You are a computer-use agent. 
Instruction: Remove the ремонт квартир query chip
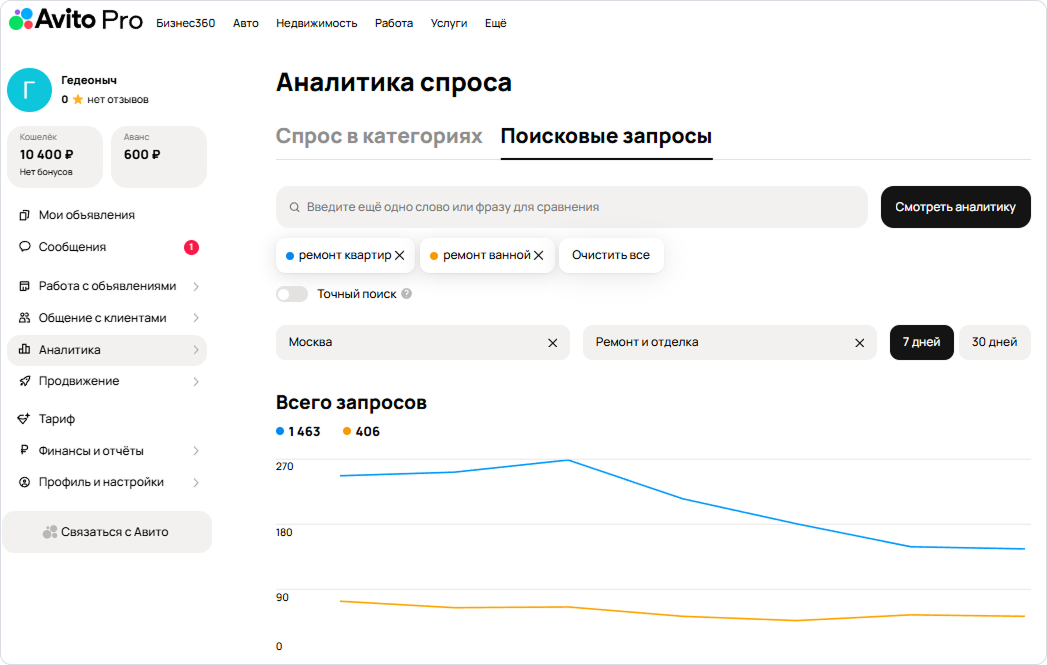click(x=400, y=256)
